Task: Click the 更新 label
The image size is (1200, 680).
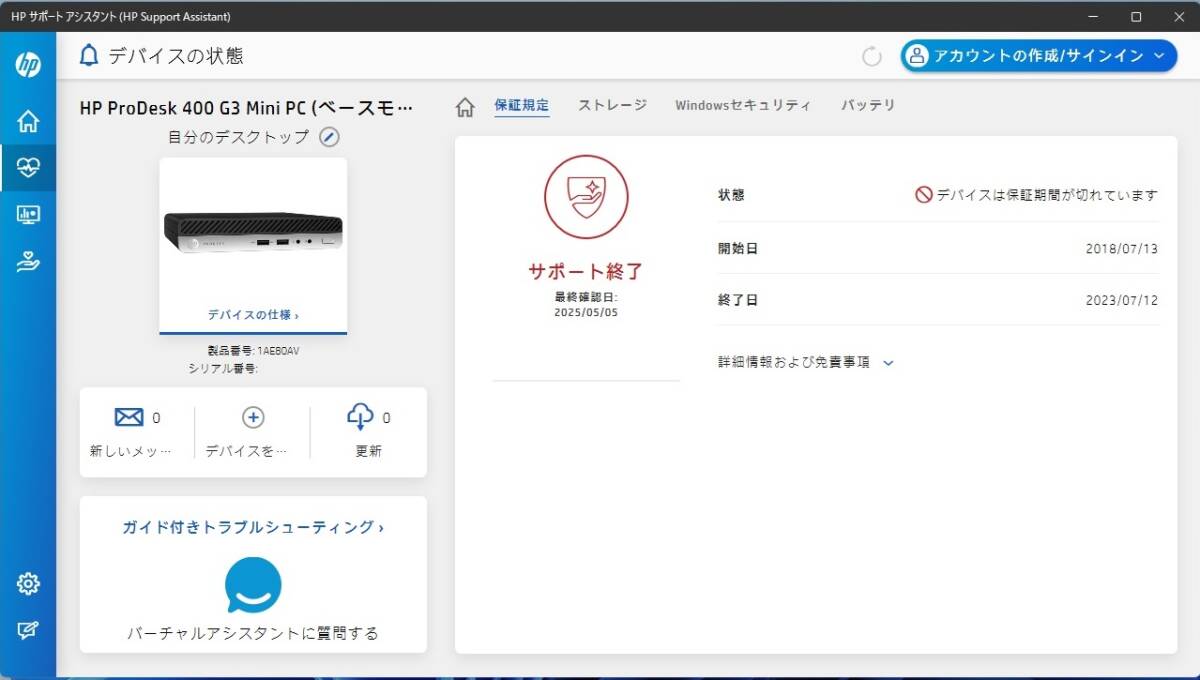Action: [x=368, y=451]
